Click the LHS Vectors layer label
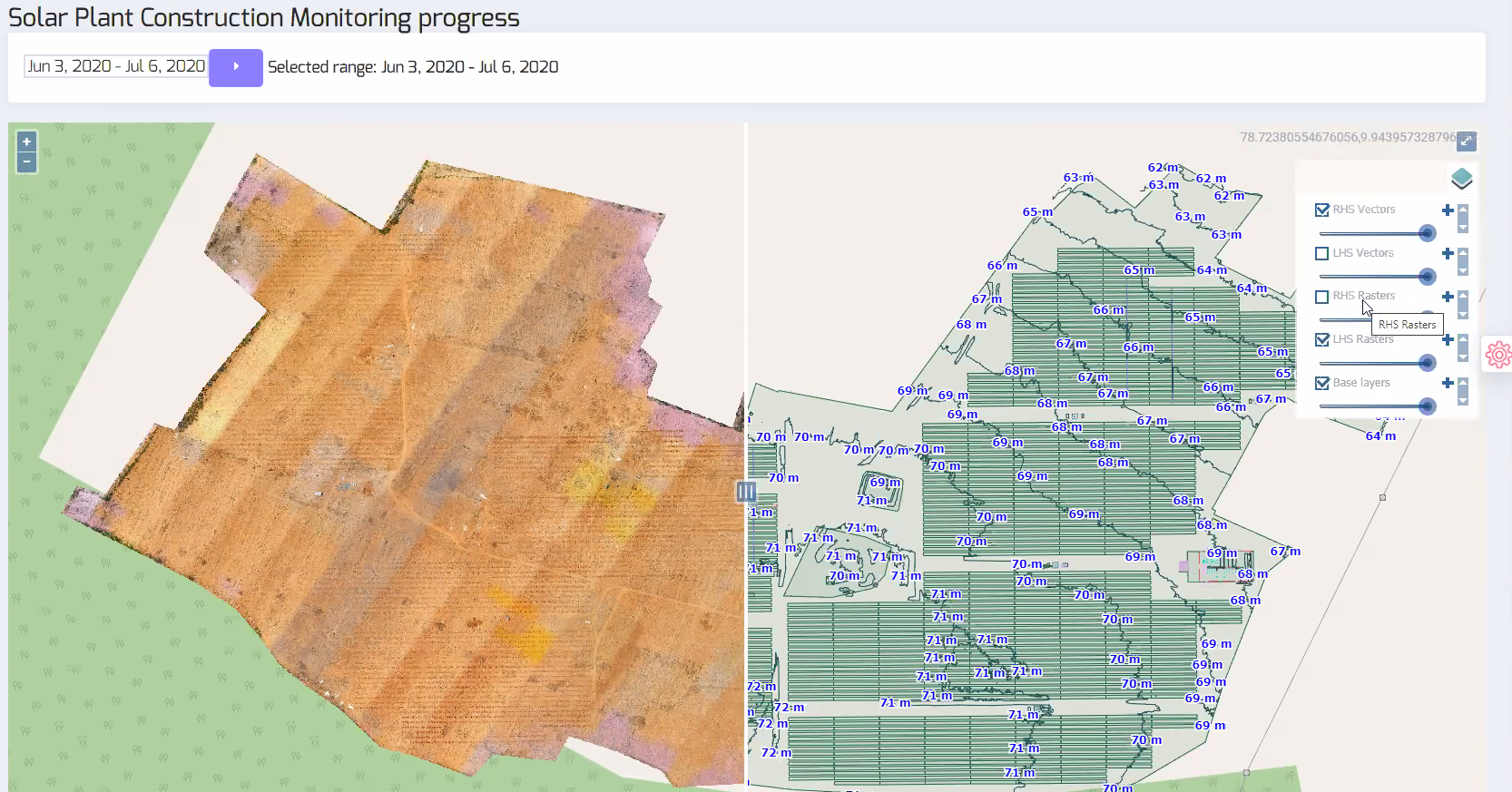Image resolution: width=1512 pixels, height=792 pixels. (1362, 253)
